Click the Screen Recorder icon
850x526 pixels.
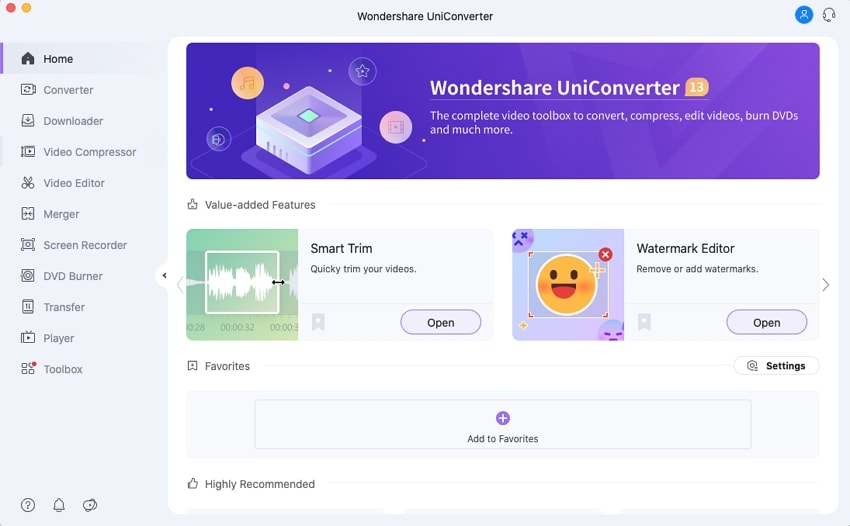pos(28,245)
